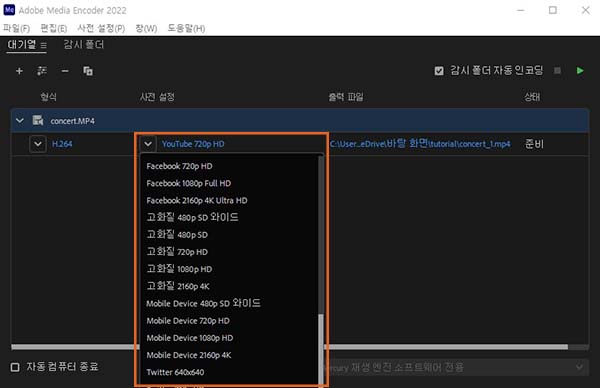Click the concert_1.mp4 output file path link

point(420,144)
